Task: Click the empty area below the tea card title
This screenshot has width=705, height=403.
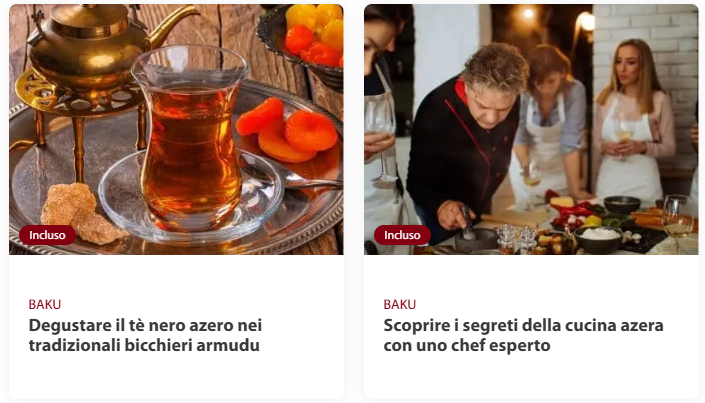Action: pos(176,377)
